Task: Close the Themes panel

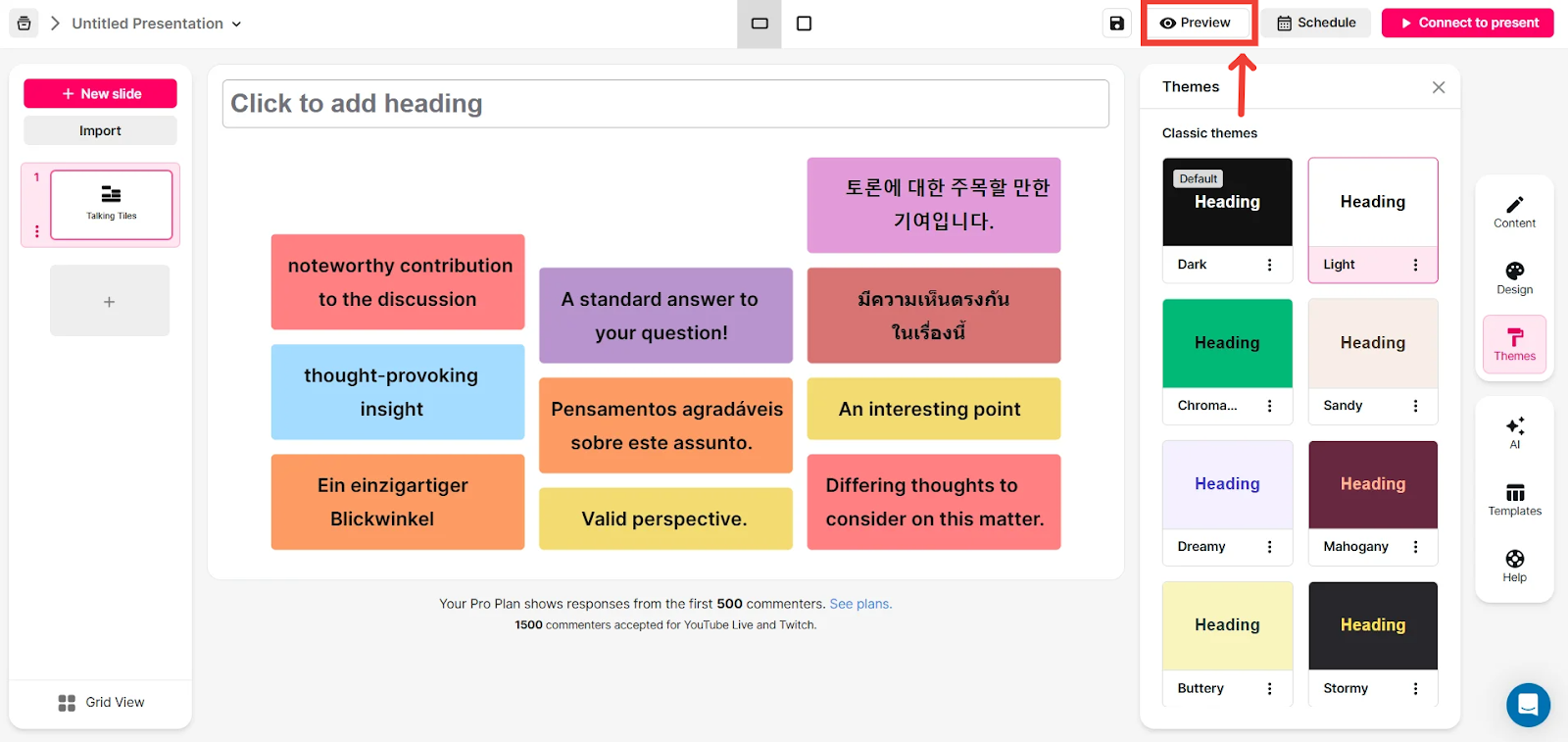Action: [1439, 87]
